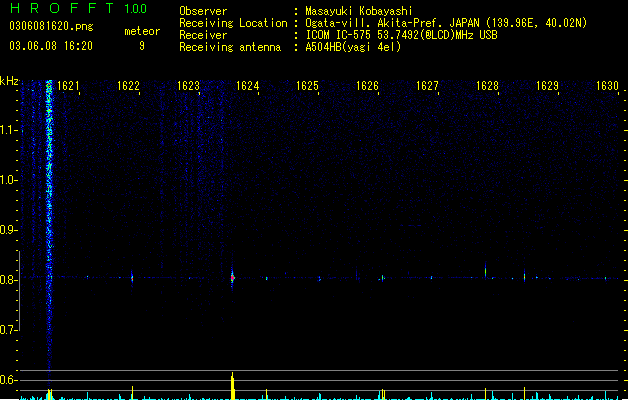Screen dimensions: 629x400
Task: Click the A504HB(yagi 4el) antenna text
Action: [353, 47]
